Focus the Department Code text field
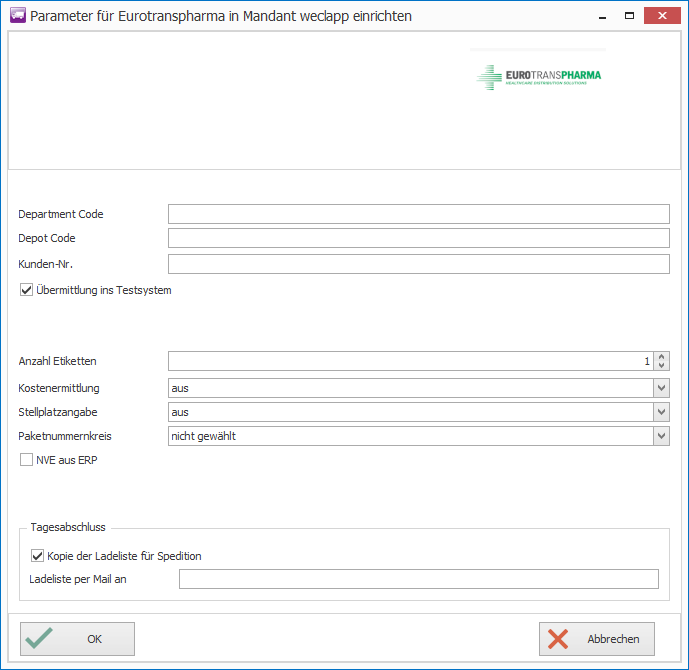Viewport: 689px width, 670px height. coord(418,214)
